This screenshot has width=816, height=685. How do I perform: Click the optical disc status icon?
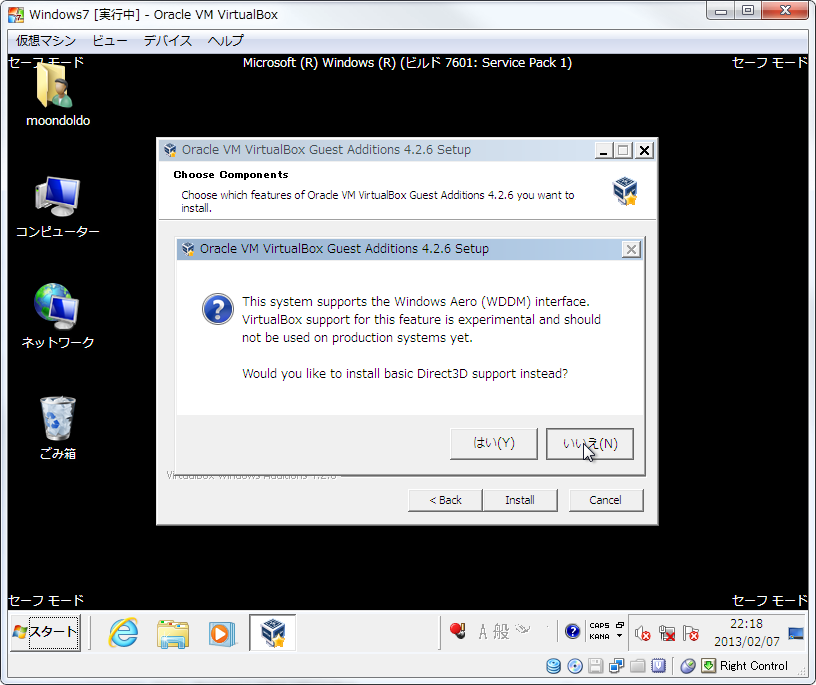[574, 666]
